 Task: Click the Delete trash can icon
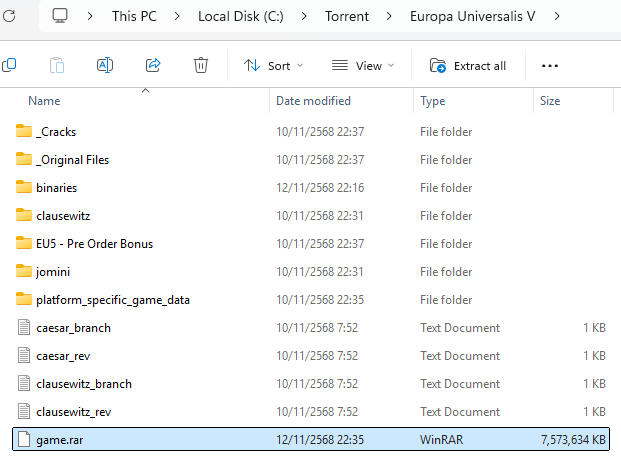[x=201, y=65]
